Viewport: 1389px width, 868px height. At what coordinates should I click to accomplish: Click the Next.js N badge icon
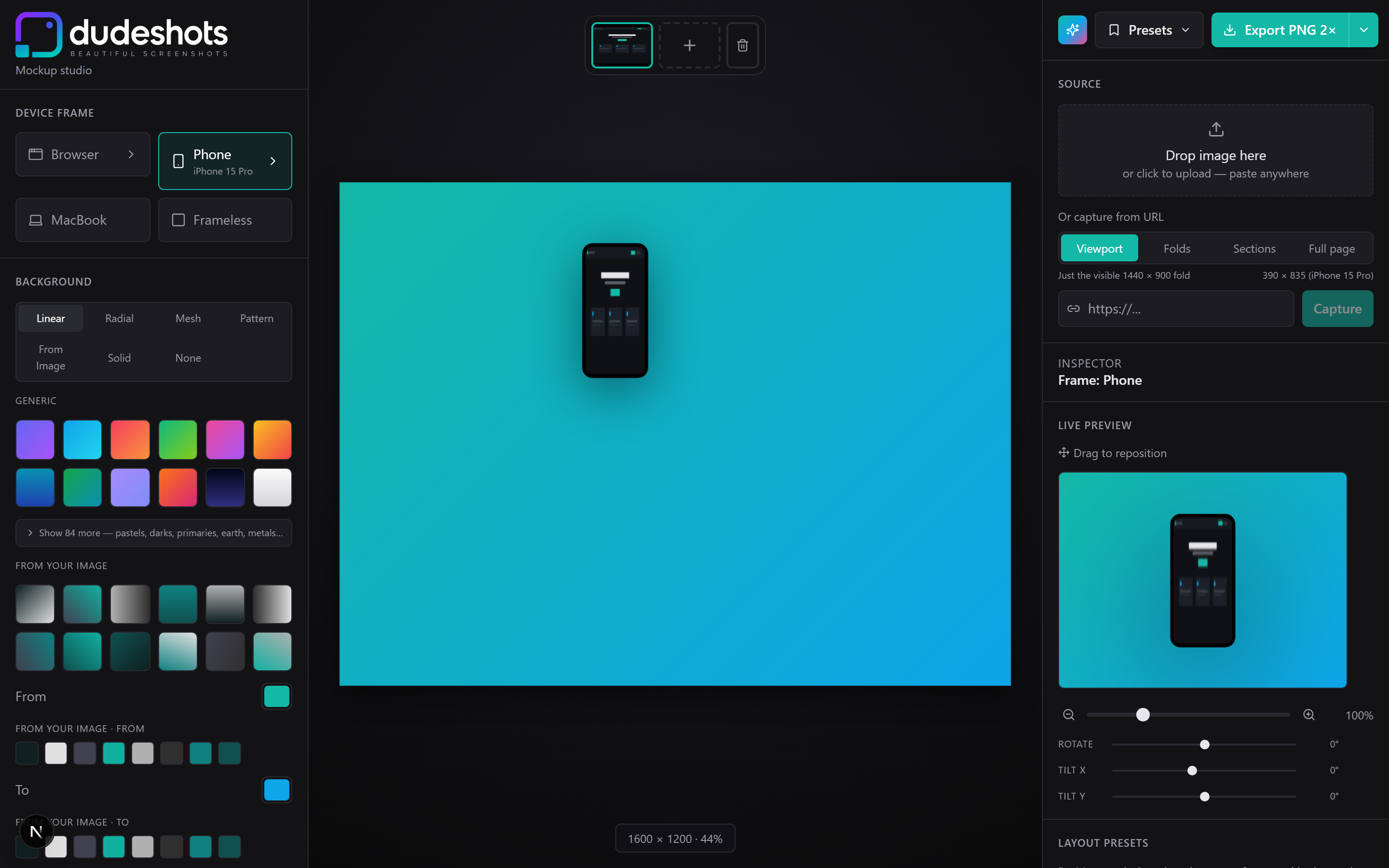36,831
